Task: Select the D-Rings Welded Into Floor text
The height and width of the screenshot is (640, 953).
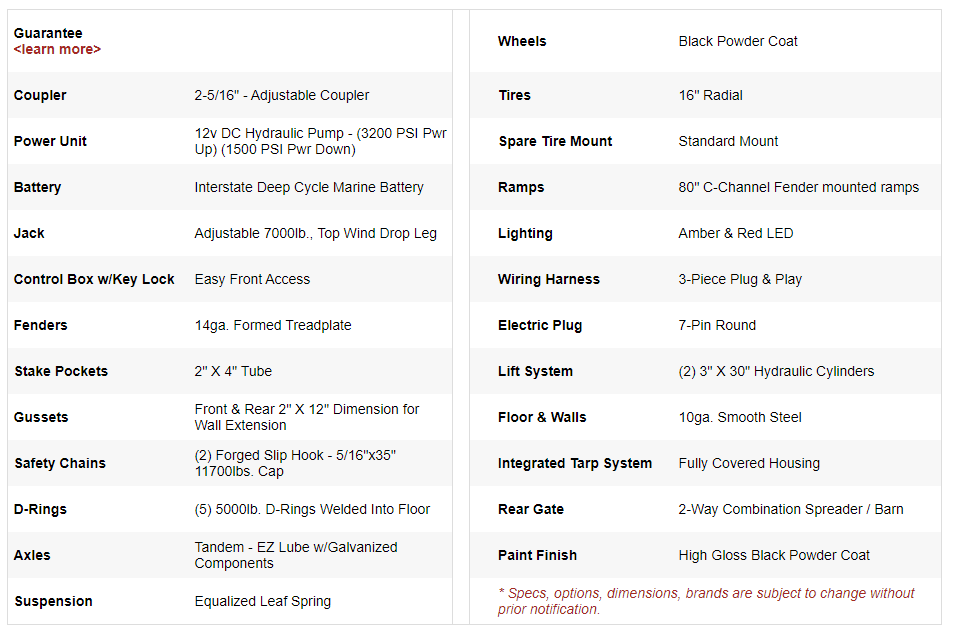Action: coord(312,509)
